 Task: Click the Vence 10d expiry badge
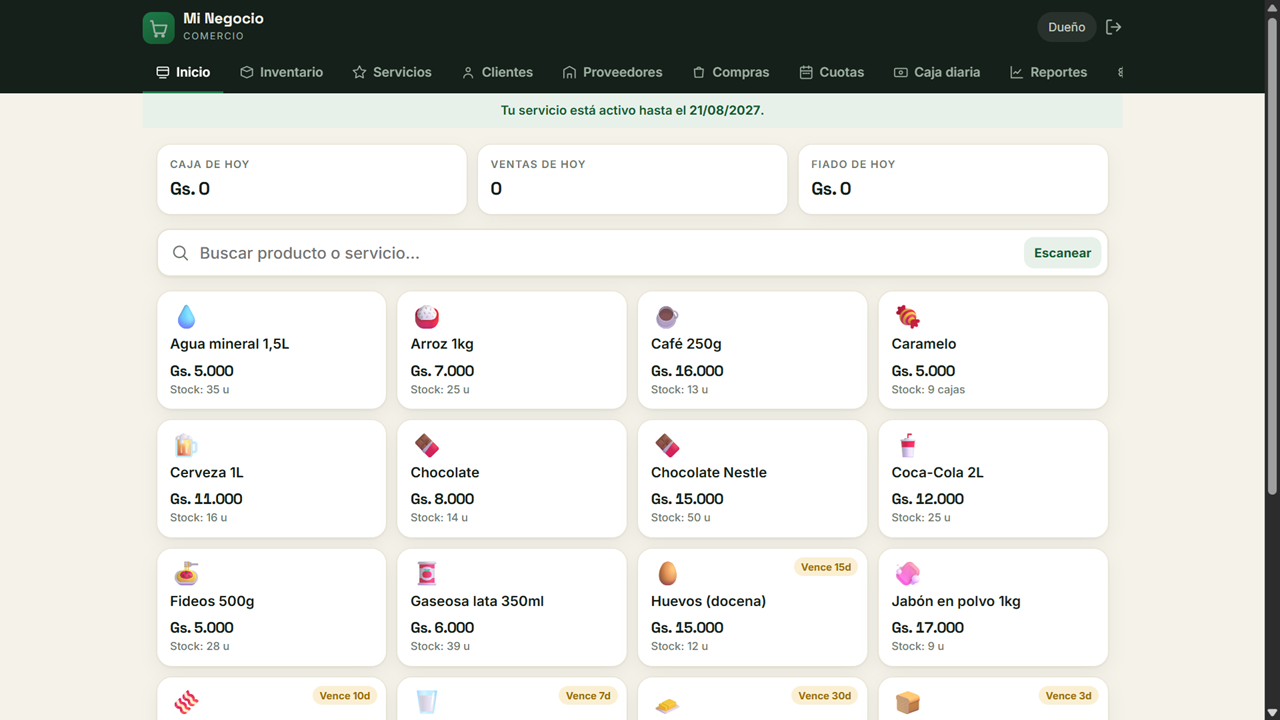[x=344, y=695]
